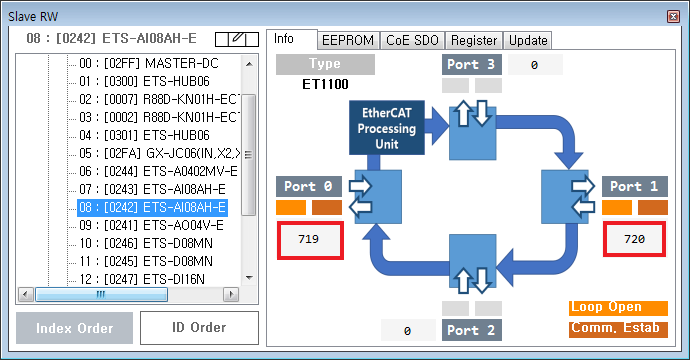Click the orange Loop Open legend swatch

pos(618,308)
